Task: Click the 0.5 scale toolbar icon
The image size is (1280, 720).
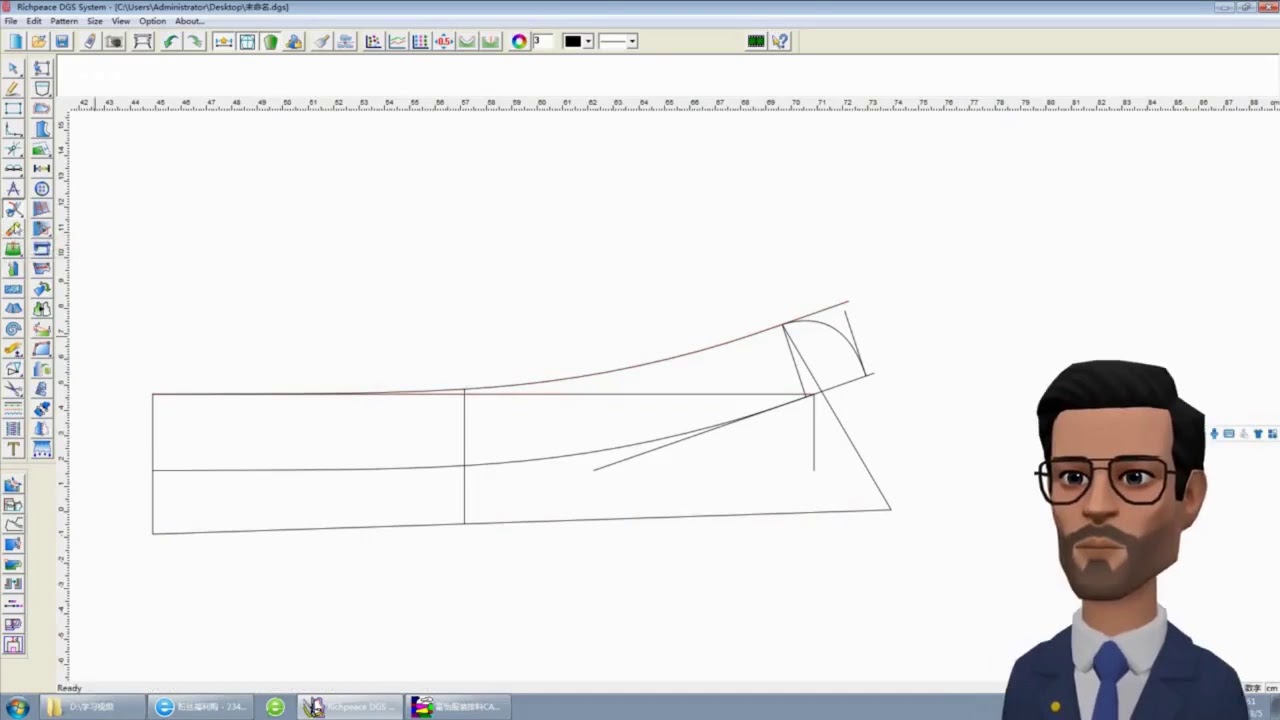Action: coord(443,41)
